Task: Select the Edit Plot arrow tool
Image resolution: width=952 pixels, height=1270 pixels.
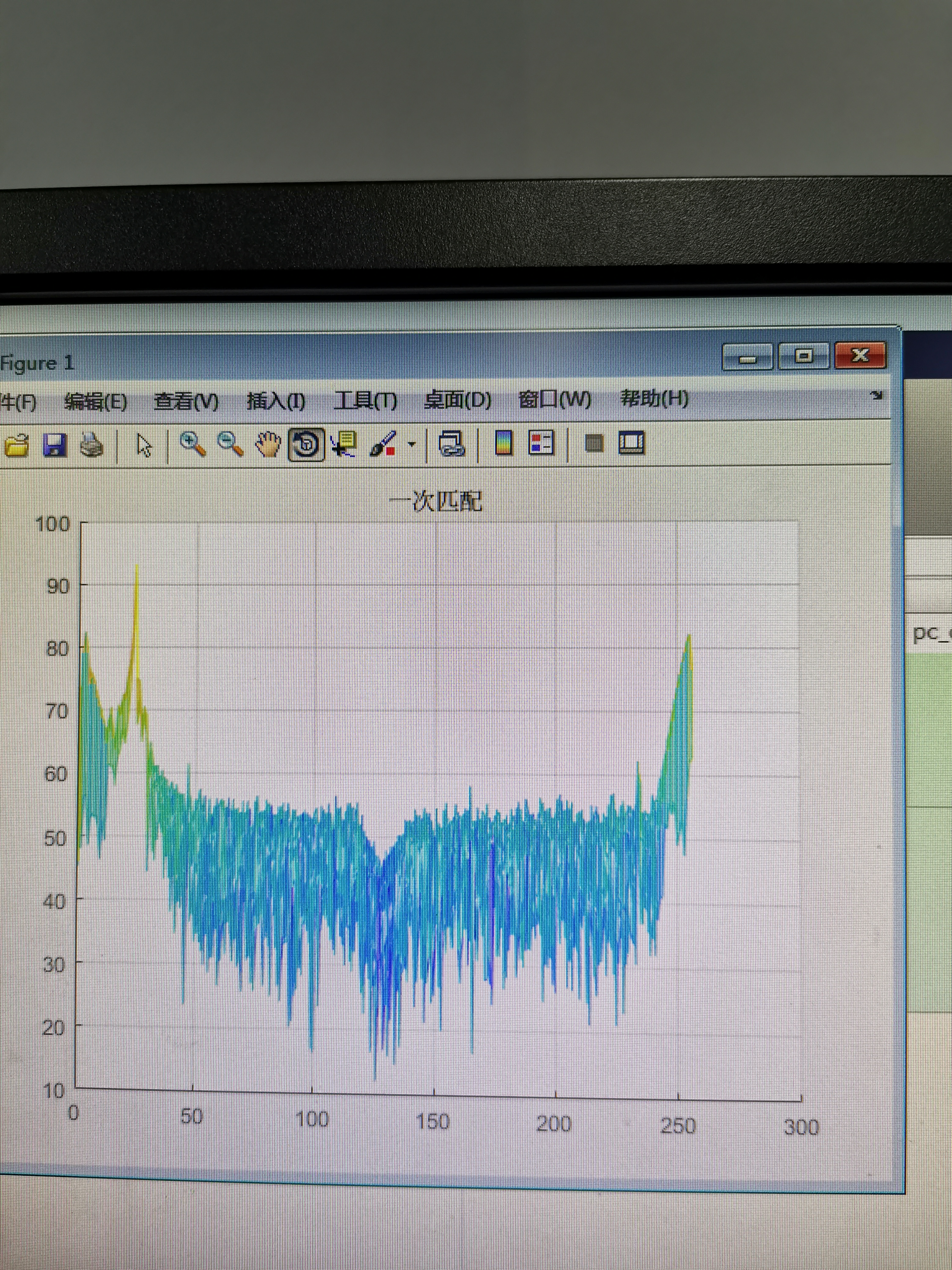Action: [144, 445]
